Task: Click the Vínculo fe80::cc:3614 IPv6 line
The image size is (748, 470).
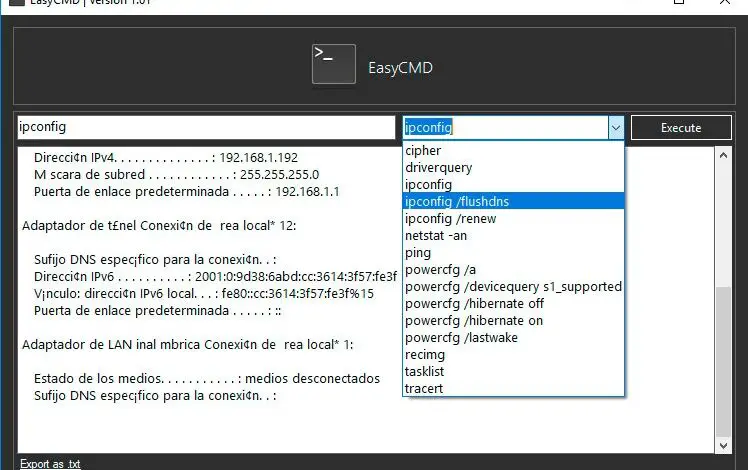Action: pos(204,293)
